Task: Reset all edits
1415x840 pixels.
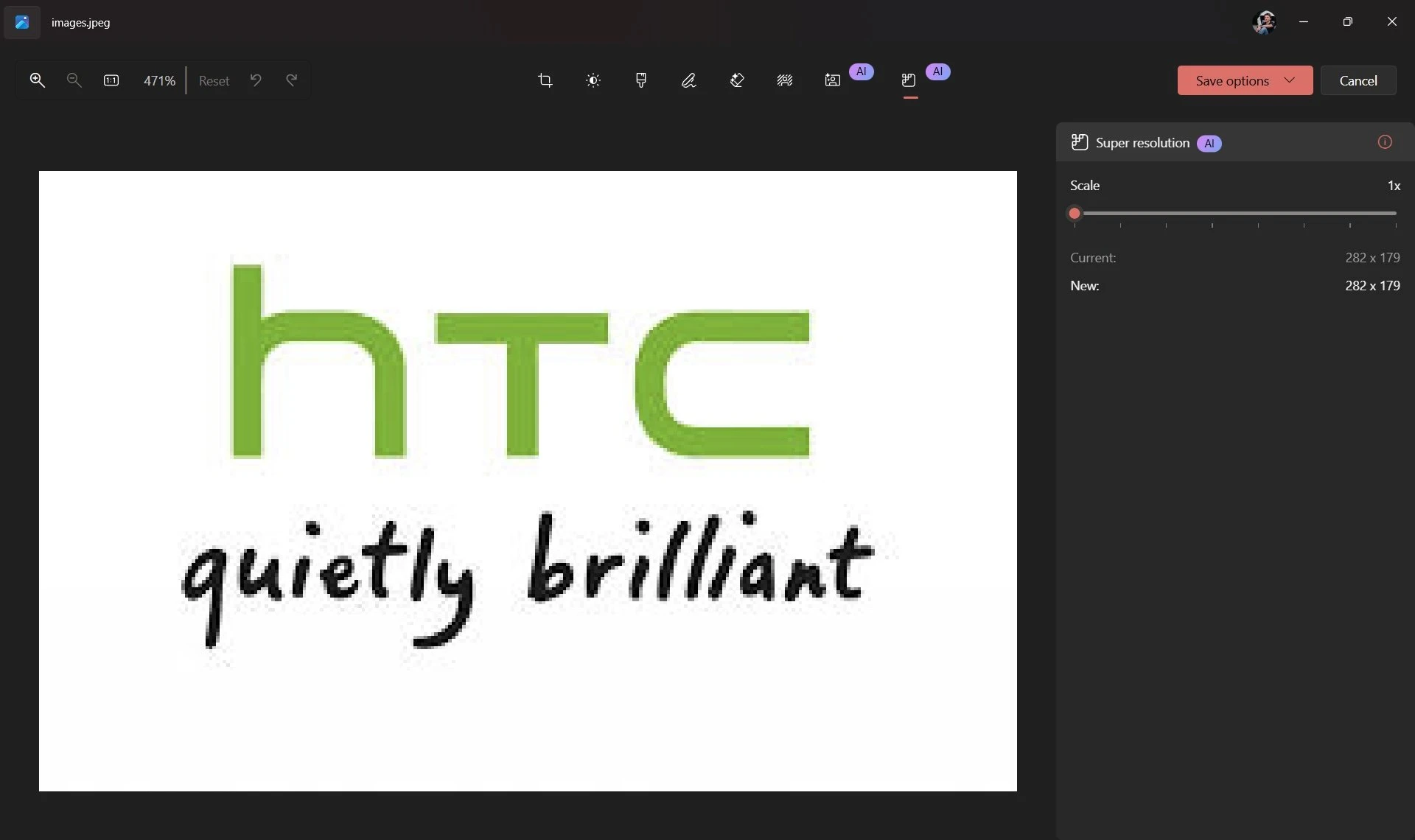Action: click(214, 80)
